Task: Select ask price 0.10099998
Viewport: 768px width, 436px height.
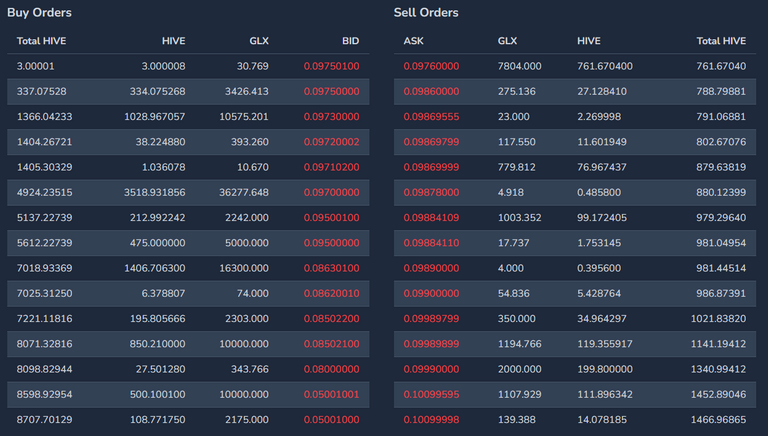Action: [x=432, y=419]
